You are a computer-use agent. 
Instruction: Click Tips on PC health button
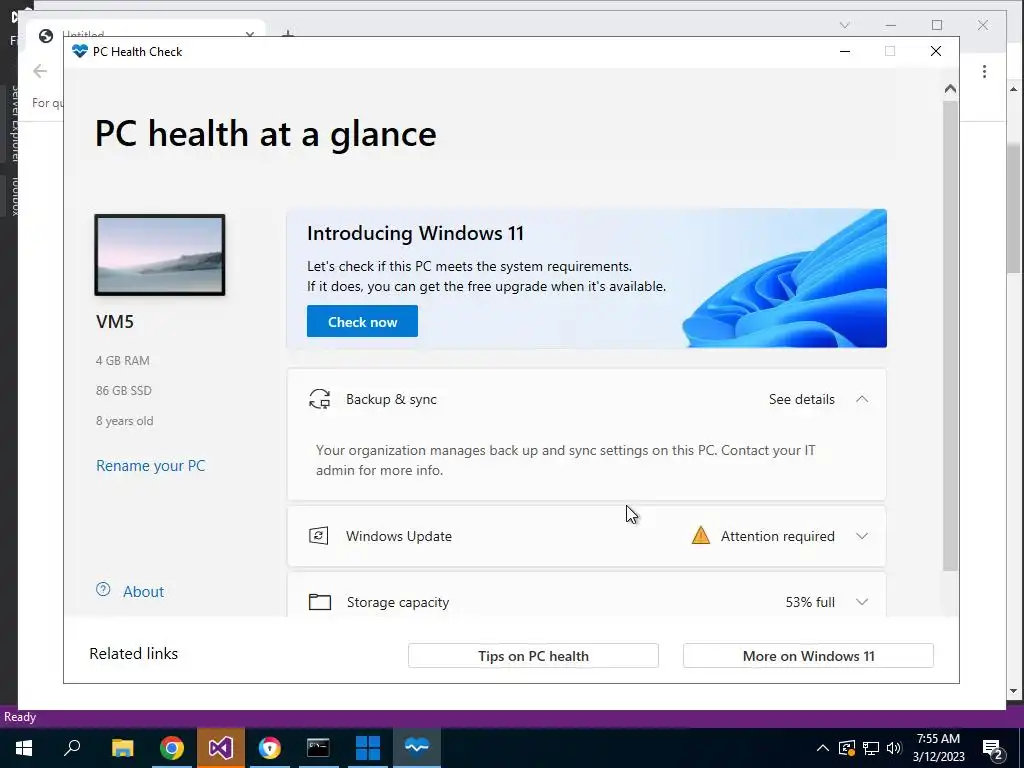click(533, 656)
